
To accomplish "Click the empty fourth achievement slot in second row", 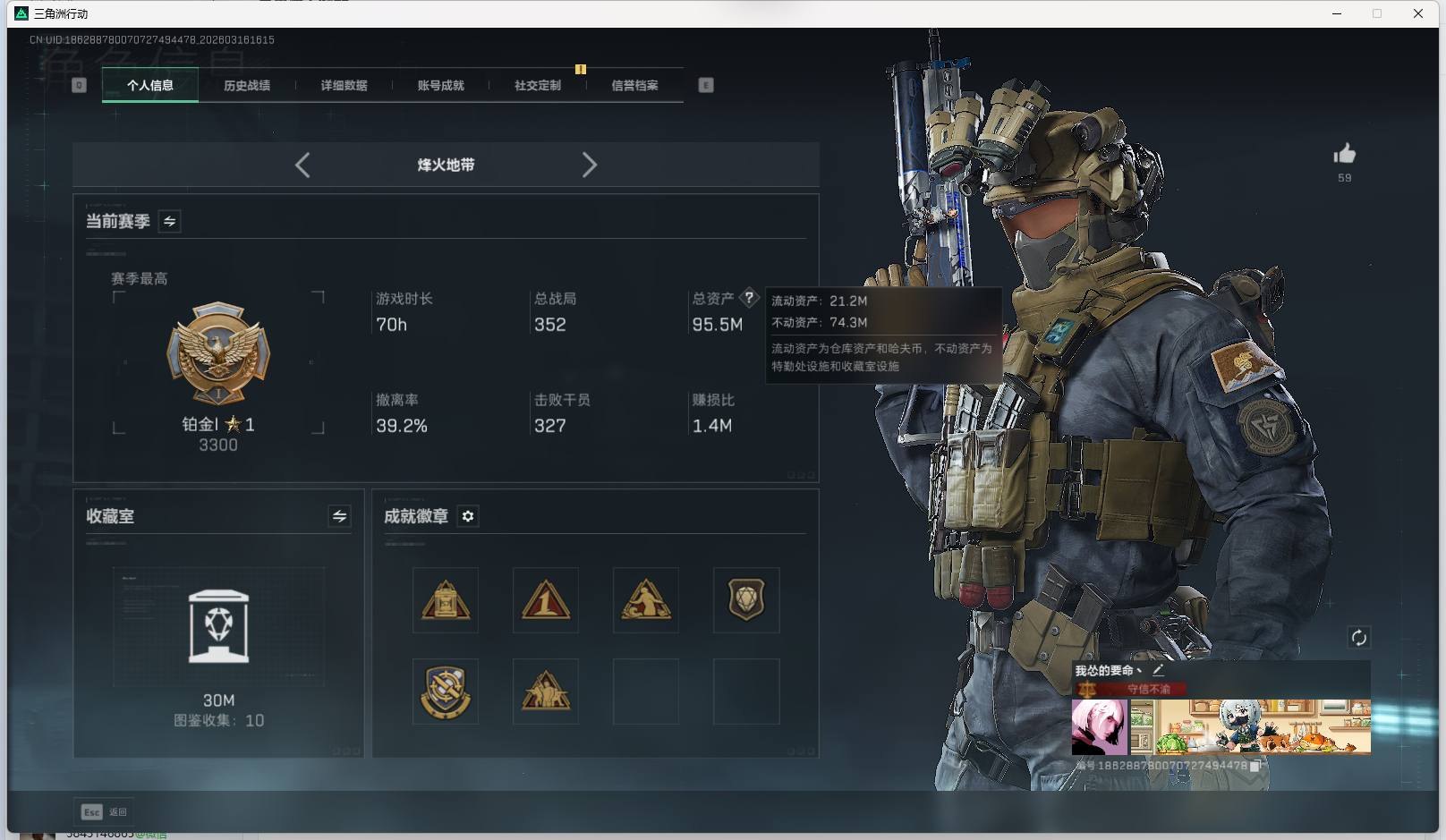I will click(x=746, y=692).
